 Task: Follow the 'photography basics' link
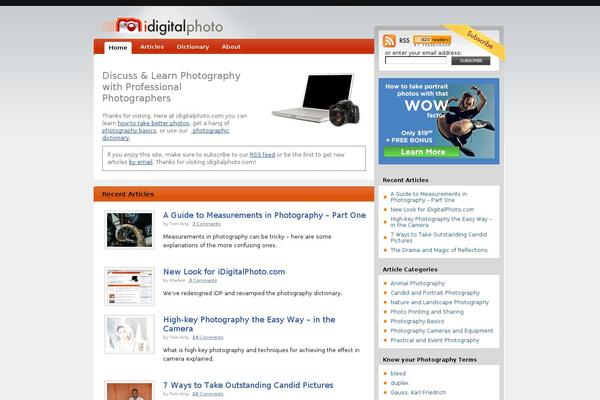(129, 131)
